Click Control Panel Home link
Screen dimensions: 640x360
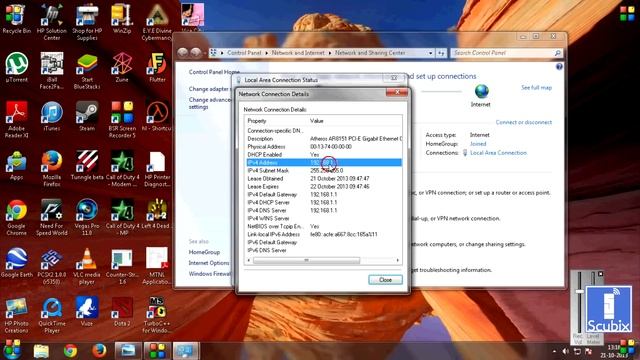tap(214, 72)
